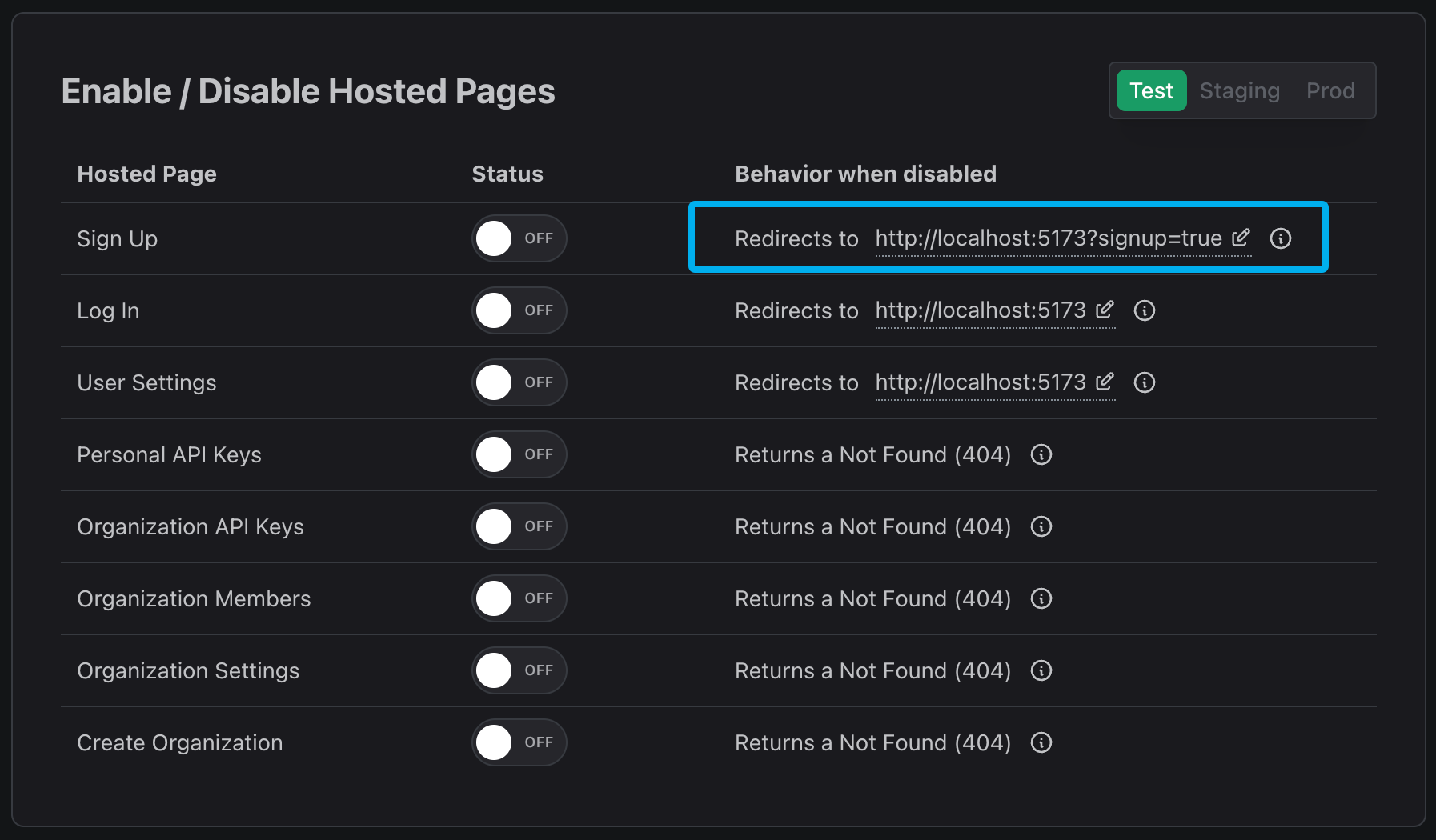Image resolution: width=1436 pixels, height=840 pixels.
Task: Click Returns a Not Found text for Create Organization
Action: [872, 742]
